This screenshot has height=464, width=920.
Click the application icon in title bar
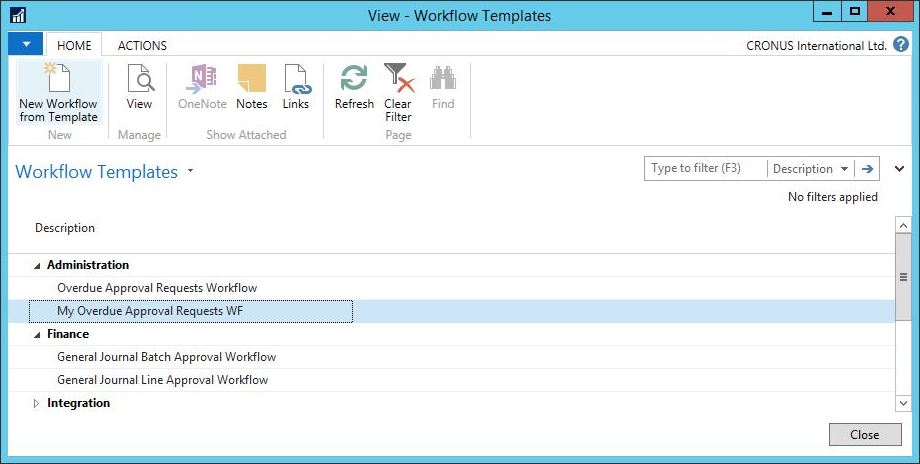click(17, 15)
